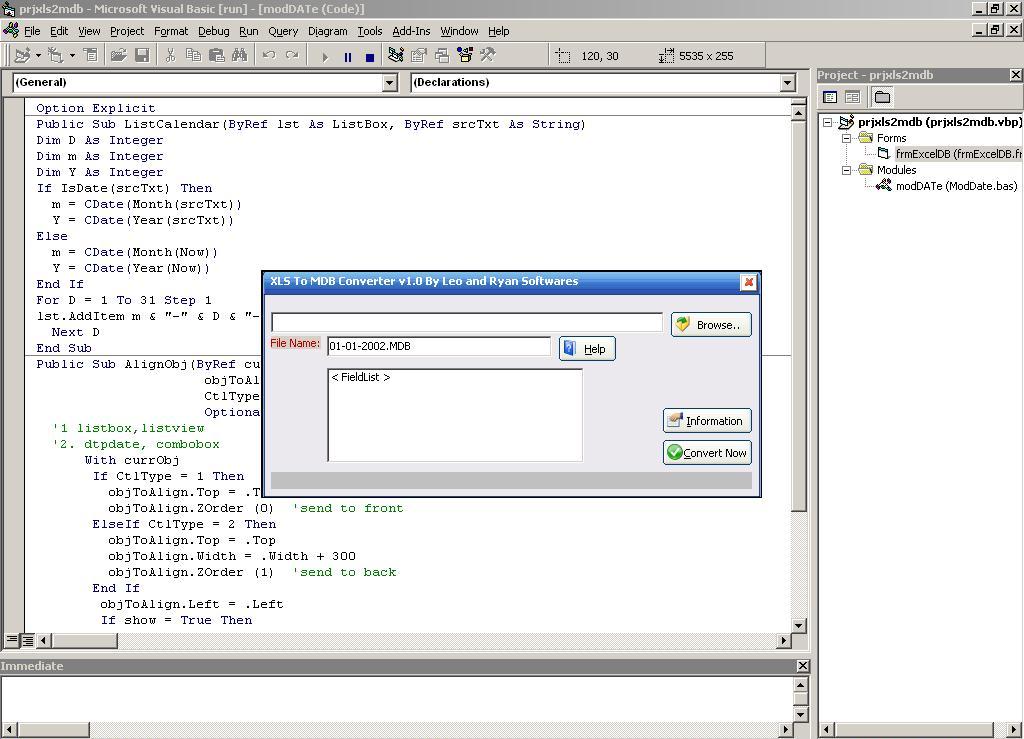Click the Help button in converter dialog
Image resolution: width=1024 pixels, height=739 pixels.
pos(587,349)
